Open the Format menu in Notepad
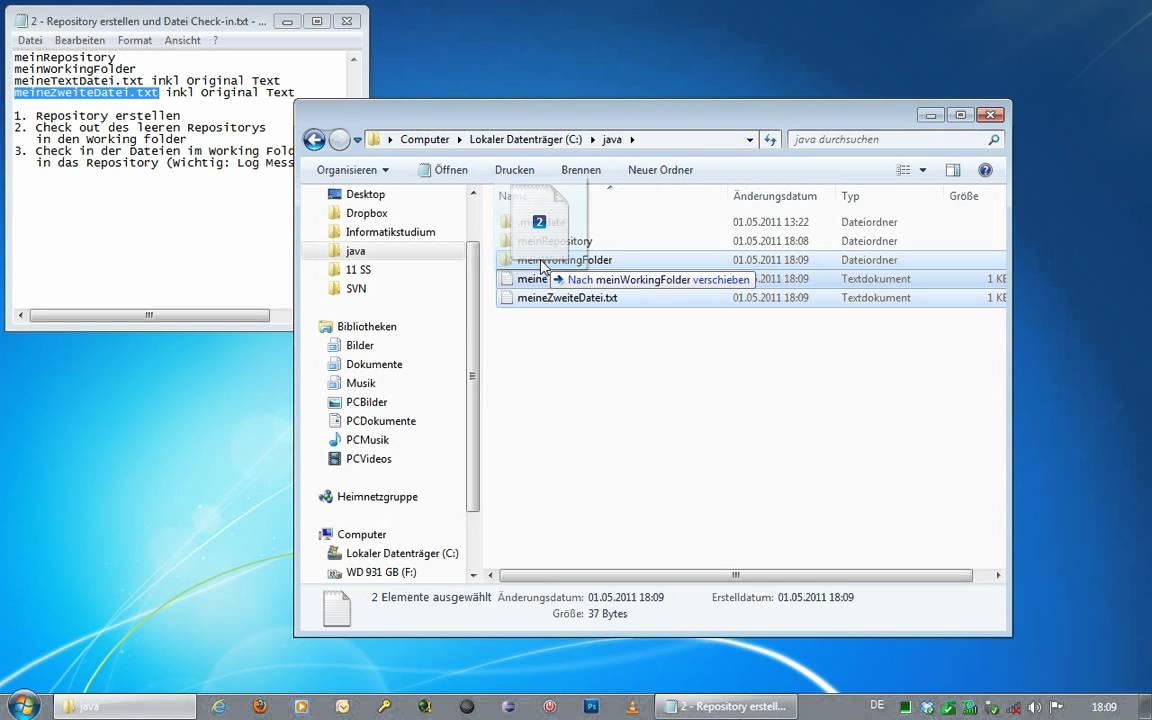 (x=134, y=40)
